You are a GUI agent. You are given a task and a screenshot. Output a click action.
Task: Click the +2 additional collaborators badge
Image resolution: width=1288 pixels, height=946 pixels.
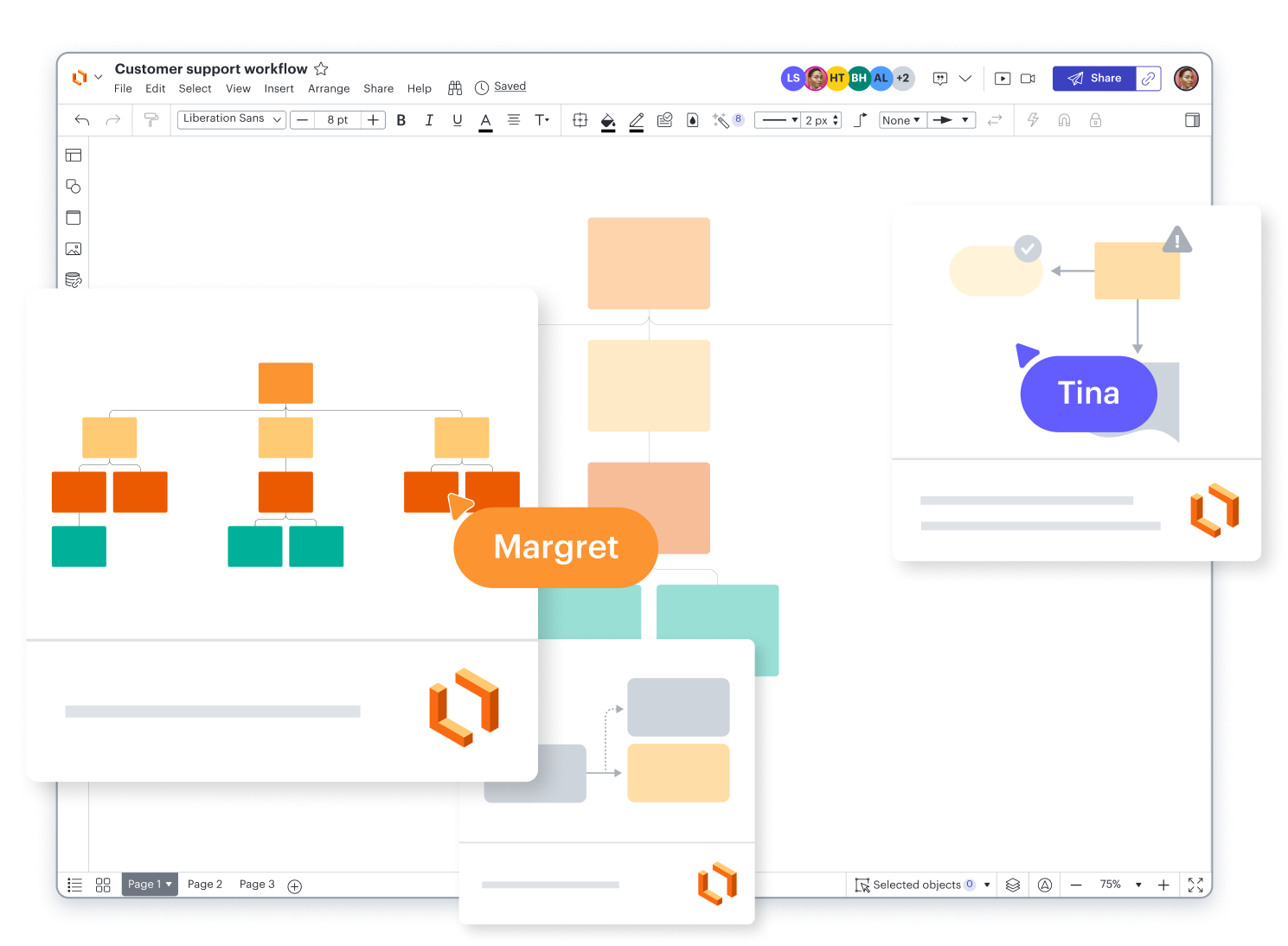tap(902, 79)
